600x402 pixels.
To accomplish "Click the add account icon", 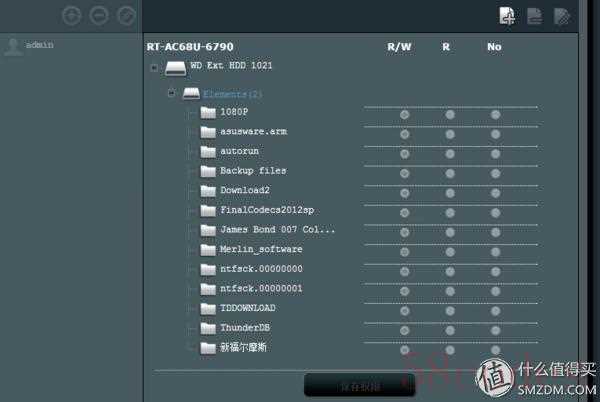I will [72, 16].
